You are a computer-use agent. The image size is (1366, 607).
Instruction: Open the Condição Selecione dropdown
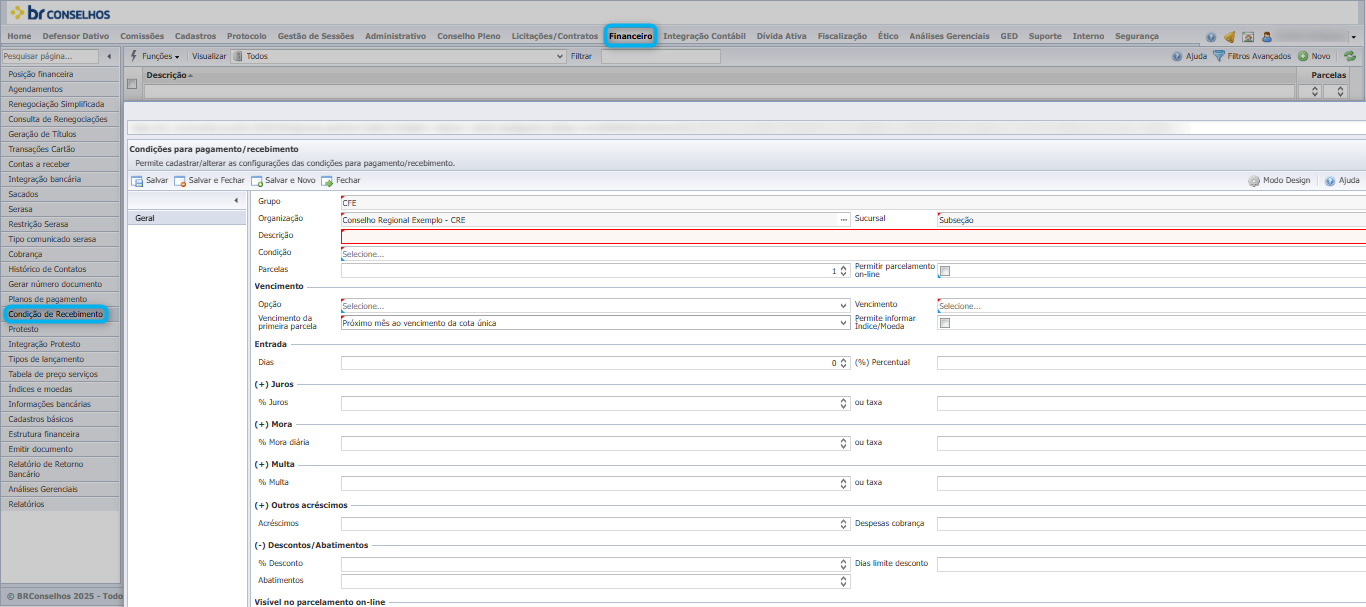coord(853,254)
